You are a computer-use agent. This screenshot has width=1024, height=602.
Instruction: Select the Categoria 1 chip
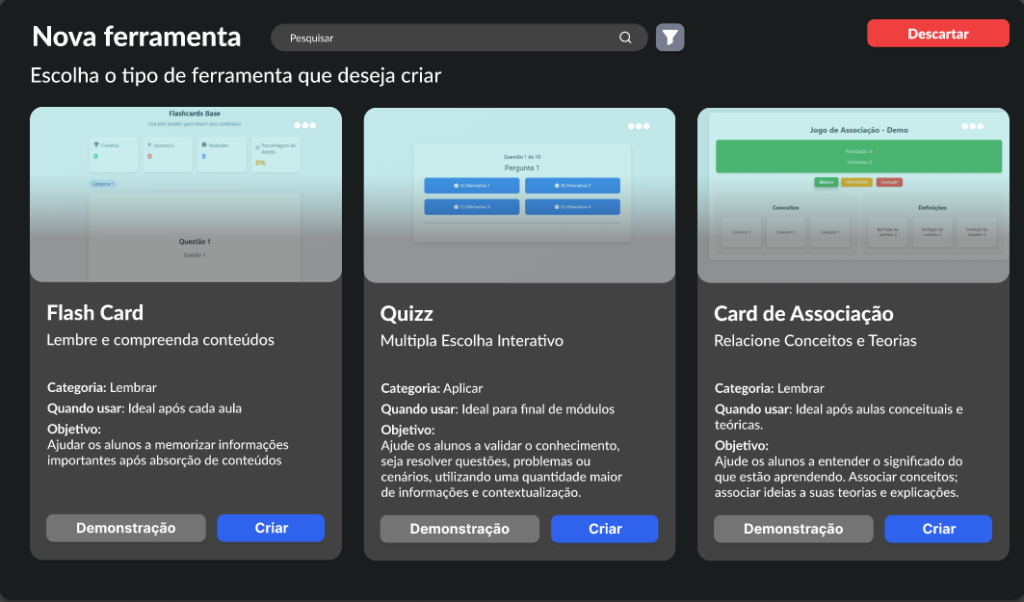[105, 183]
